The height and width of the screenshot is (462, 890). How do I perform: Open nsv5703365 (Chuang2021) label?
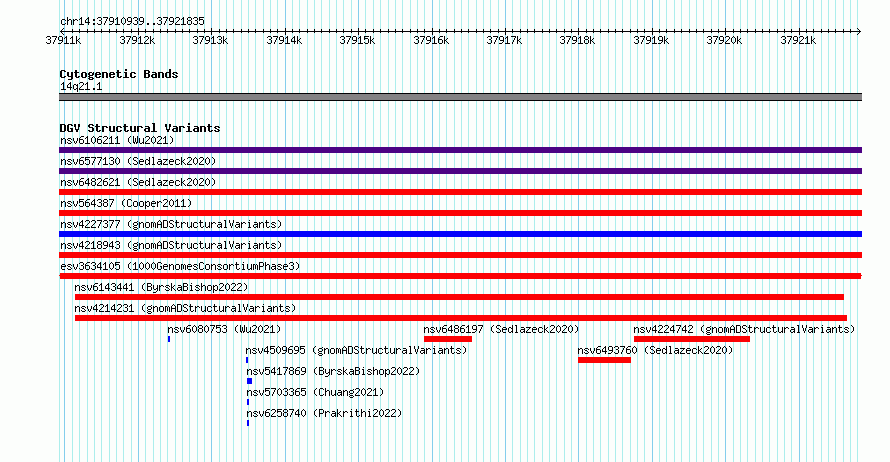point(315,392)
